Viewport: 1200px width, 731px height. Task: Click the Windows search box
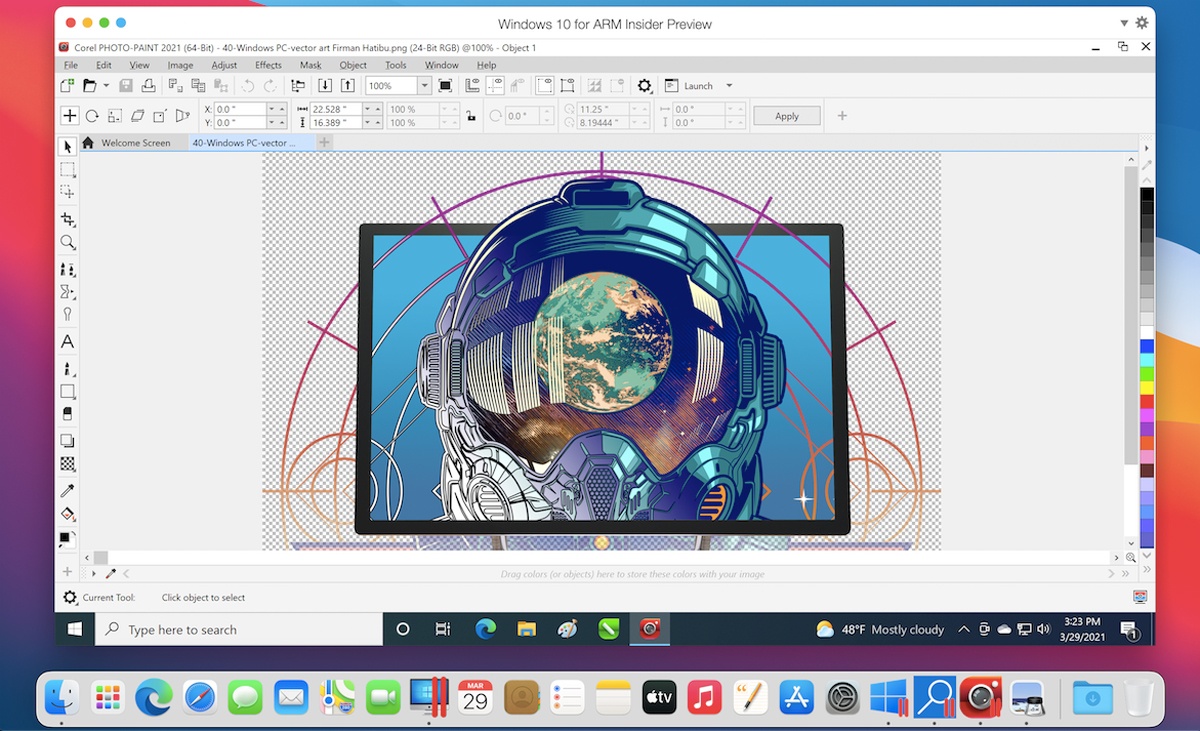pyautogui.click(x=239, y=629)
